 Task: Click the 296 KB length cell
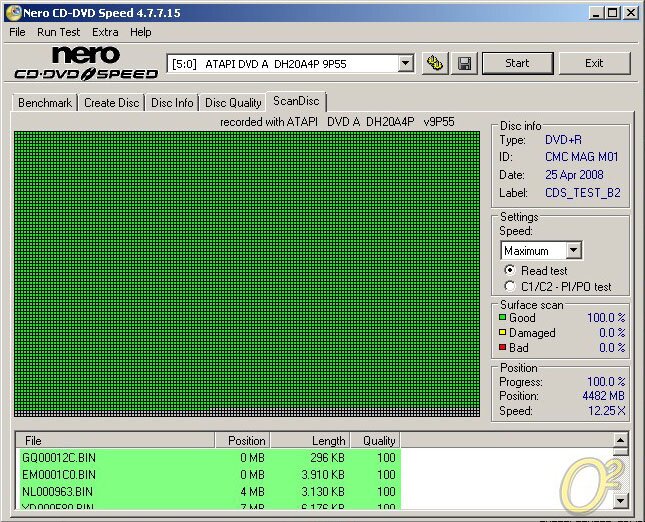pyautogui.click(x=327, y=457)
